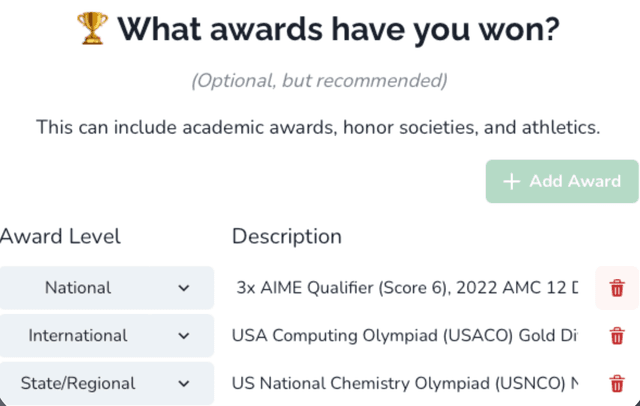Click the trophy emoji icon
This screenshot has height=406, width=640.
93,29
